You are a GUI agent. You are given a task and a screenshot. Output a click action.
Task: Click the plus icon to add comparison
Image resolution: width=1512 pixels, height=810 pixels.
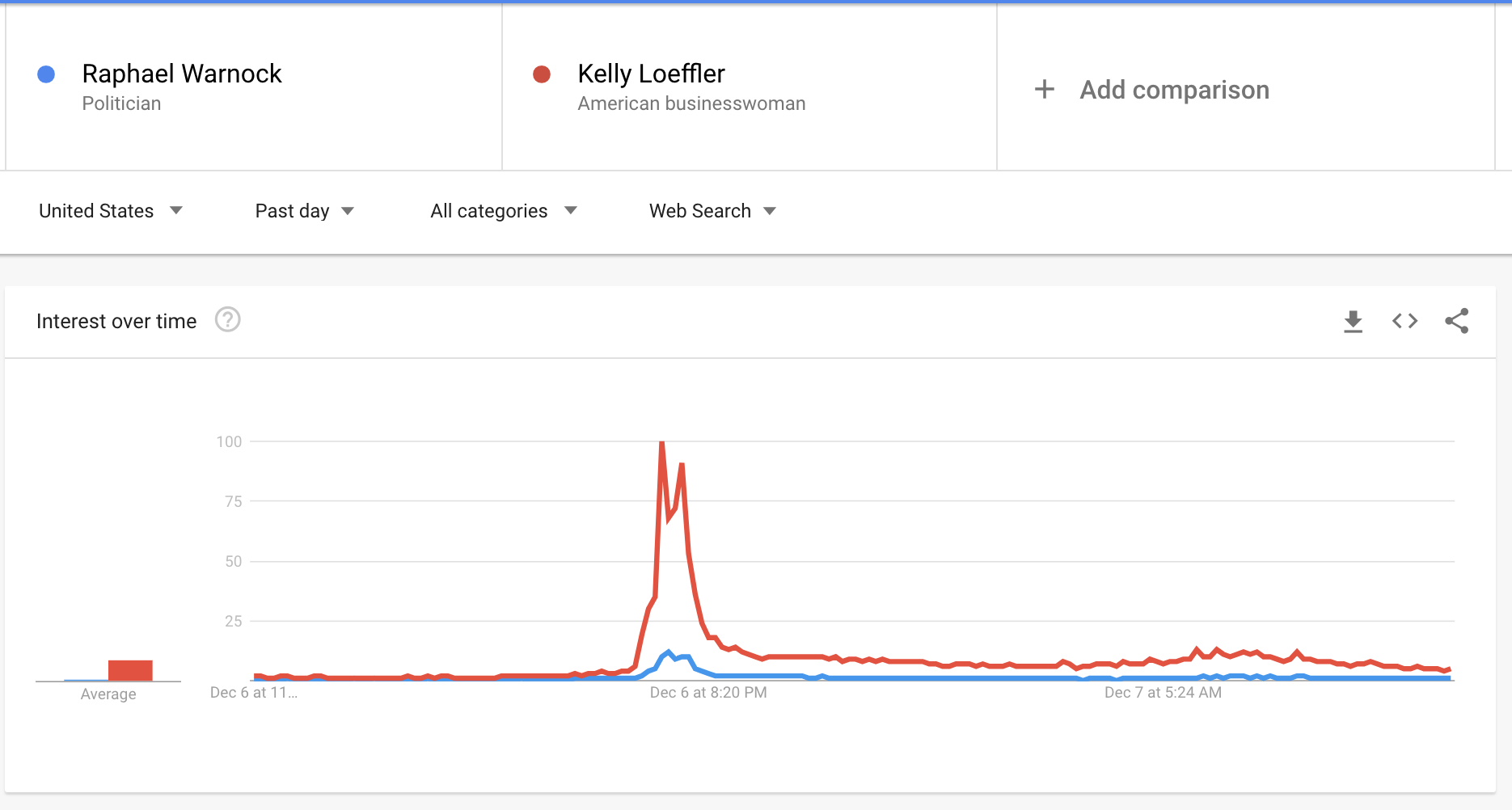[x=1044, y=89]
